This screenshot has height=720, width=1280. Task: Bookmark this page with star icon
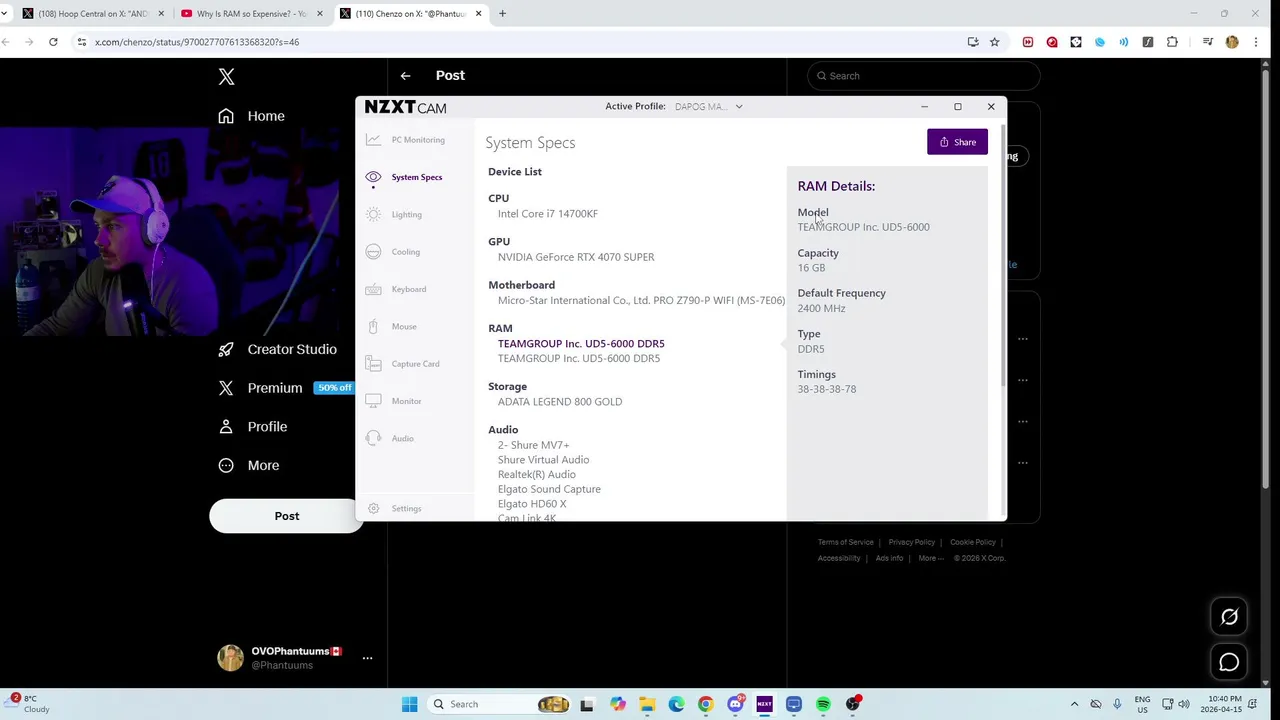(994, 42)
